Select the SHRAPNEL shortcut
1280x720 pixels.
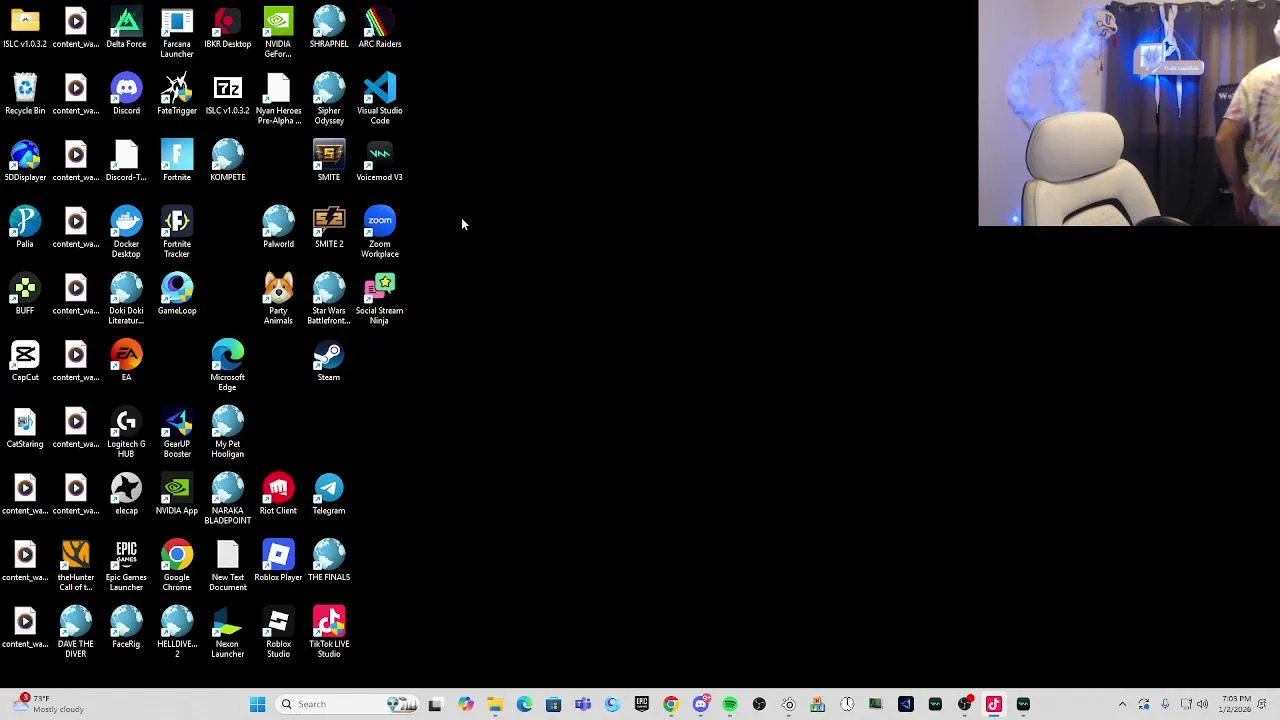tap(329, 28)
